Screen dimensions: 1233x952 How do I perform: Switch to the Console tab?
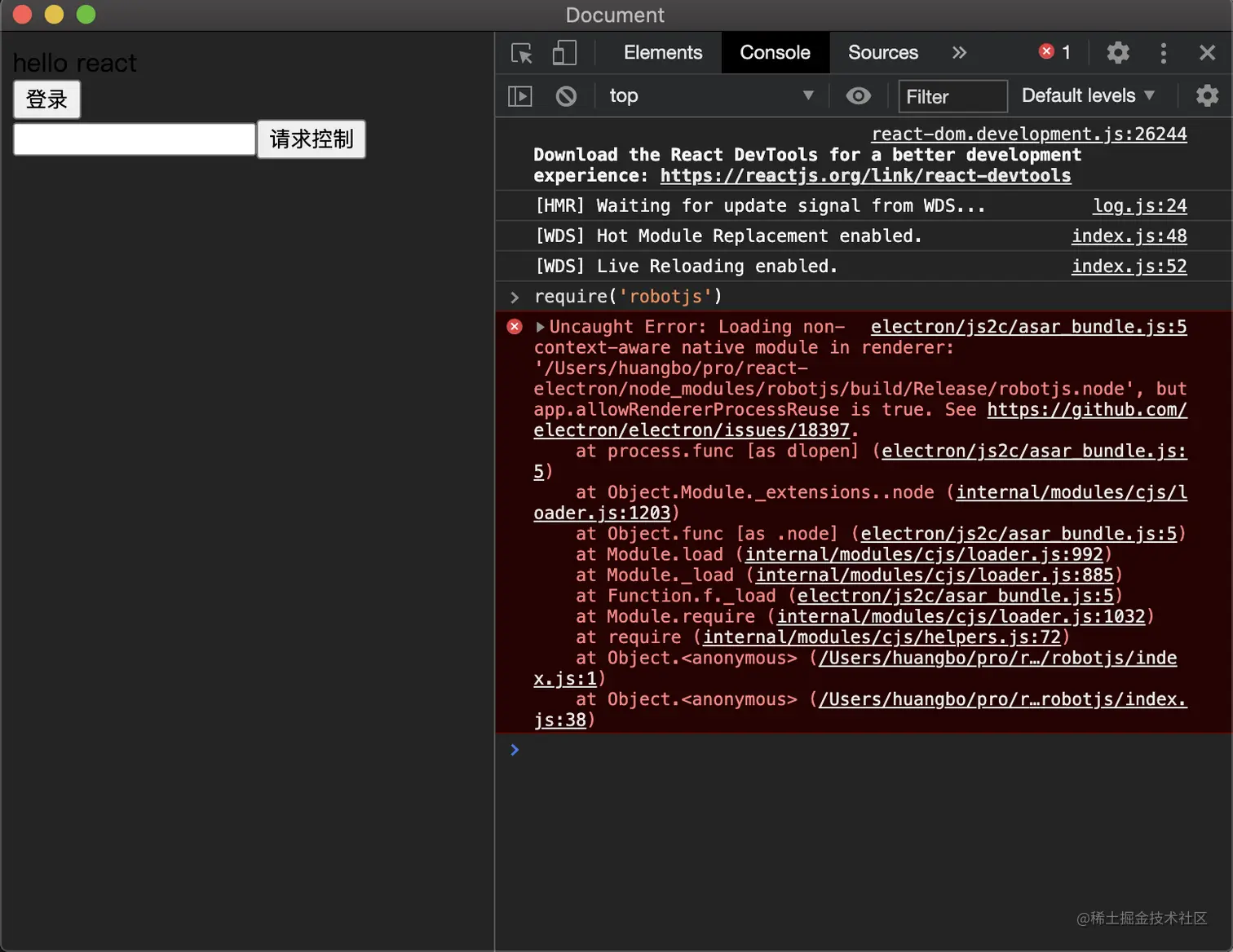click(x=775, y=53)
